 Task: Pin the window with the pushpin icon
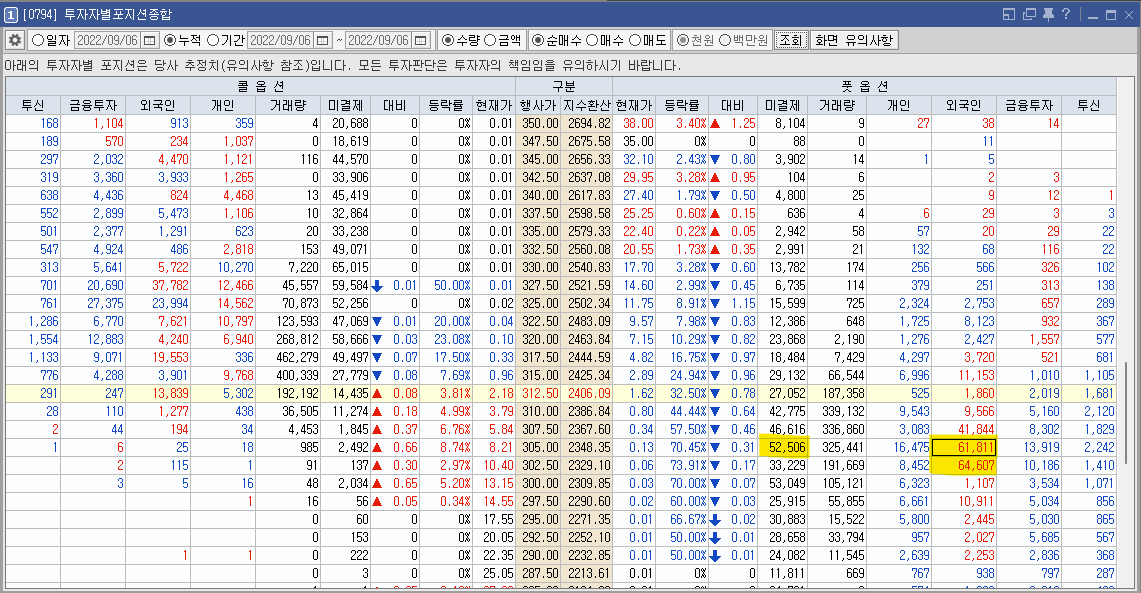[1048, 14]
